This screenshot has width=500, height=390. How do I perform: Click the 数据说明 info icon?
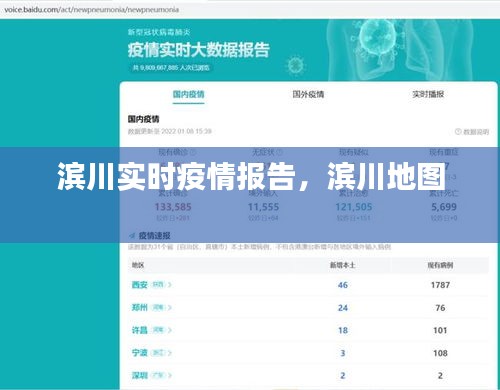click(x=458, y=132)
